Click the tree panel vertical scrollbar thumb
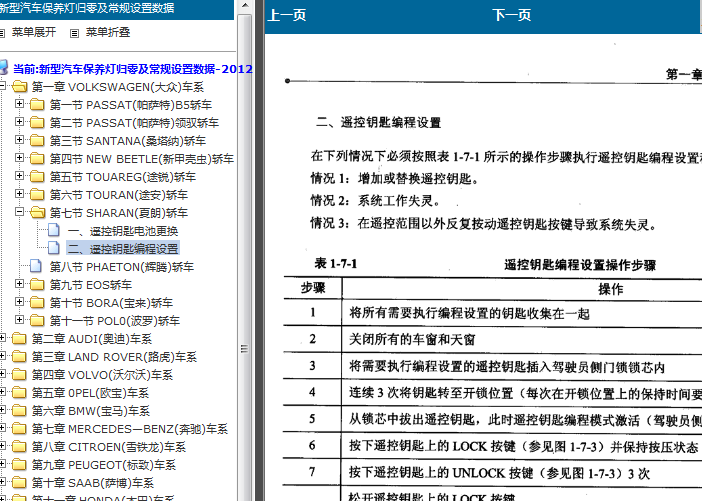This screenshot has height=501, width=702. click(244, 257)
